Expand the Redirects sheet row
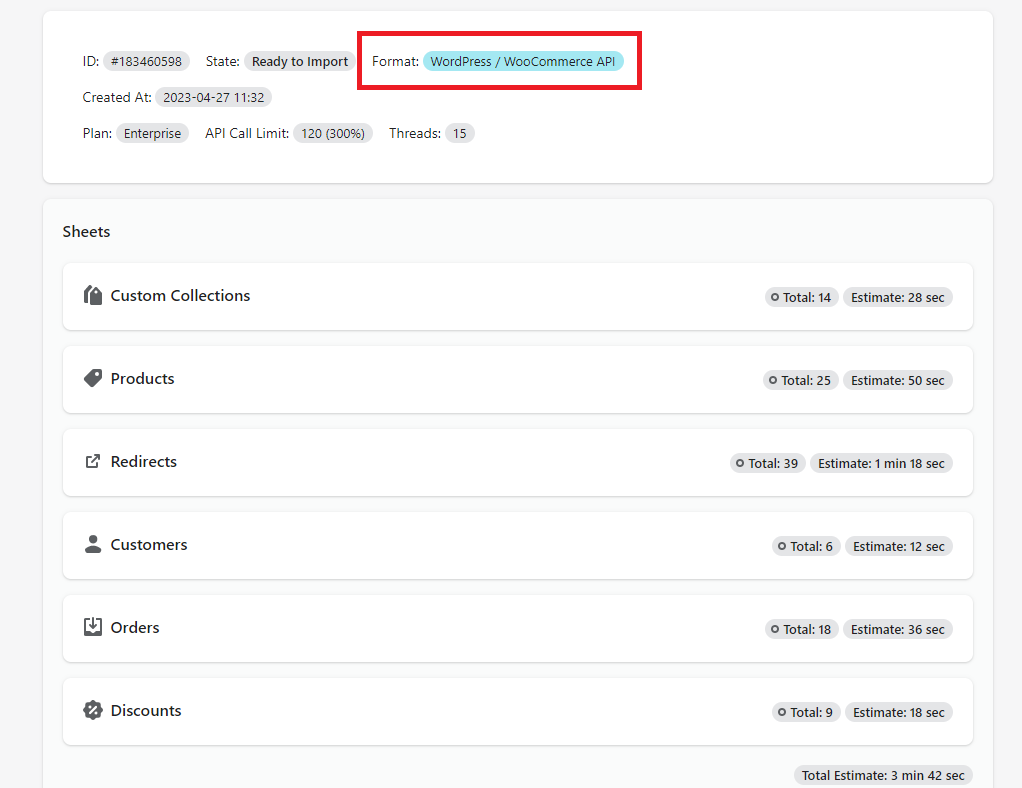Image resolution: width=1022 pixels, height=788 pixels. [518, 463]
